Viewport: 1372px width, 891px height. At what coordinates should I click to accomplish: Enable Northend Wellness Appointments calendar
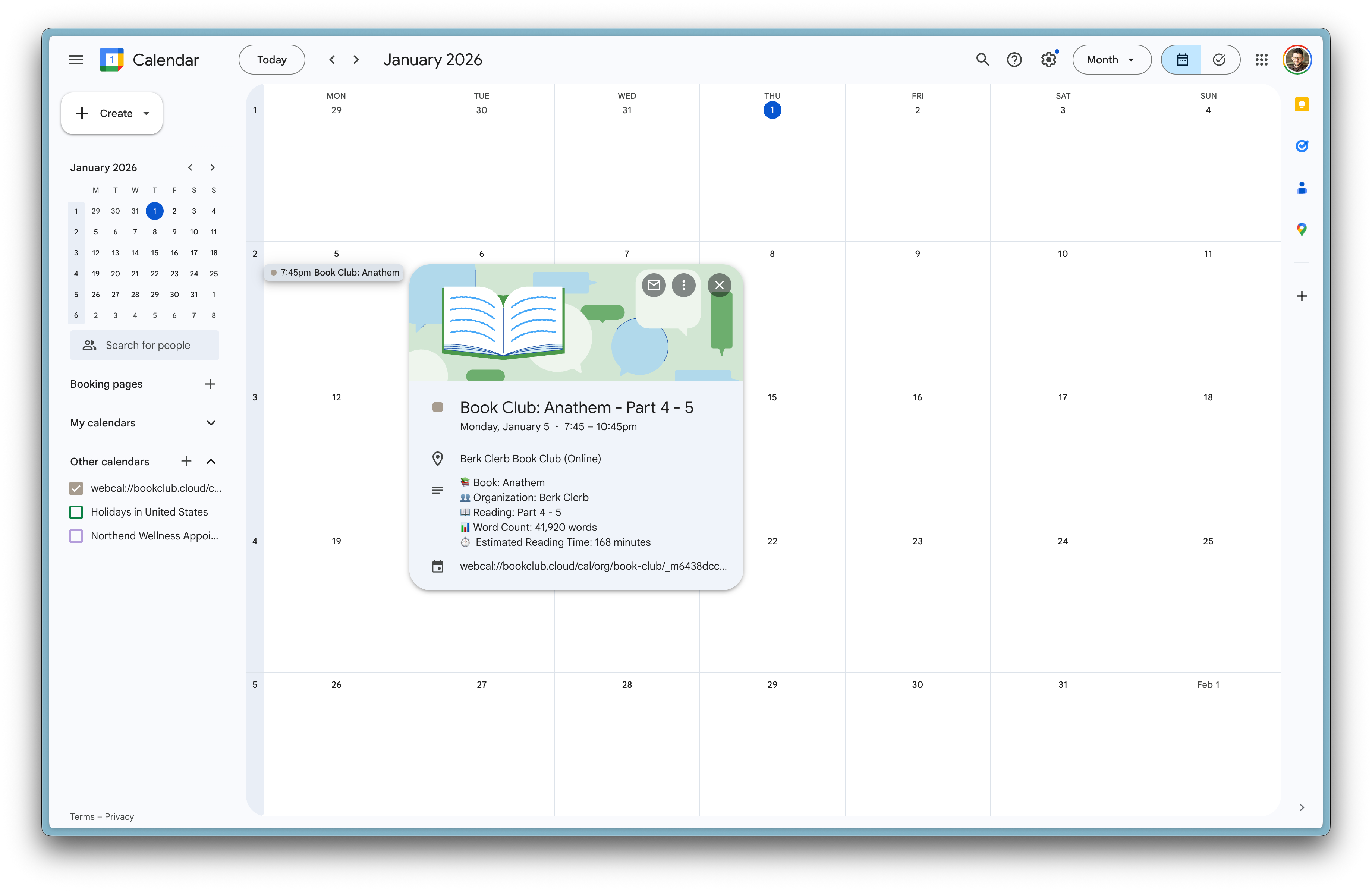76,536
